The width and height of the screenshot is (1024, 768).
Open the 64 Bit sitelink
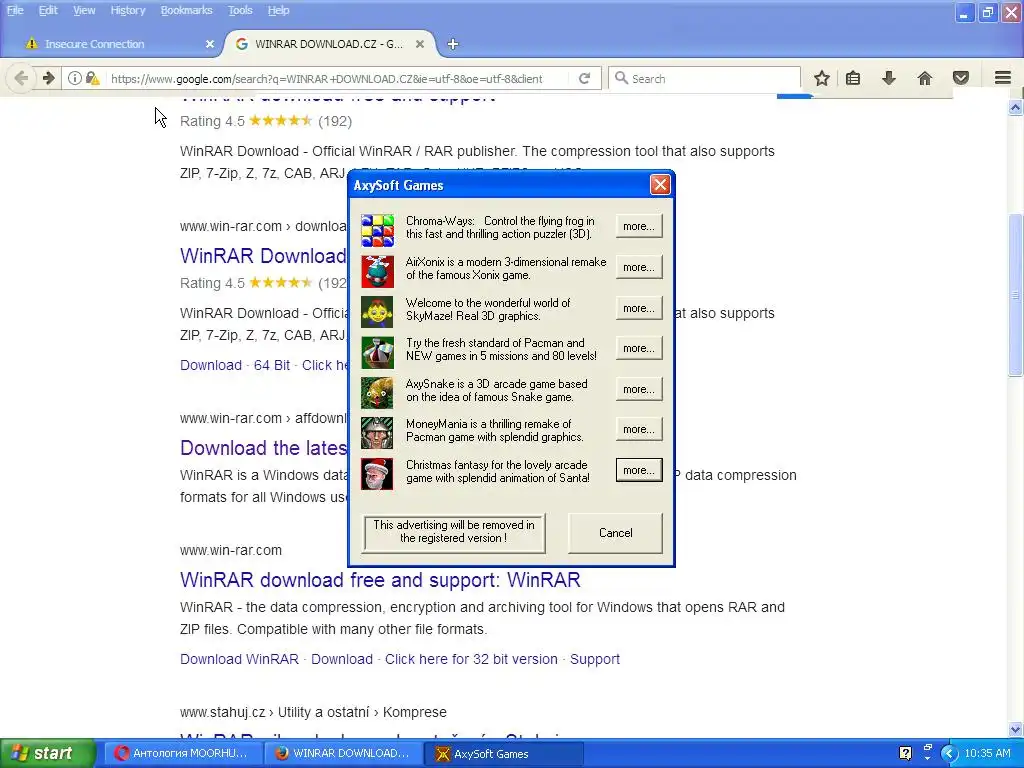[272, 365]
